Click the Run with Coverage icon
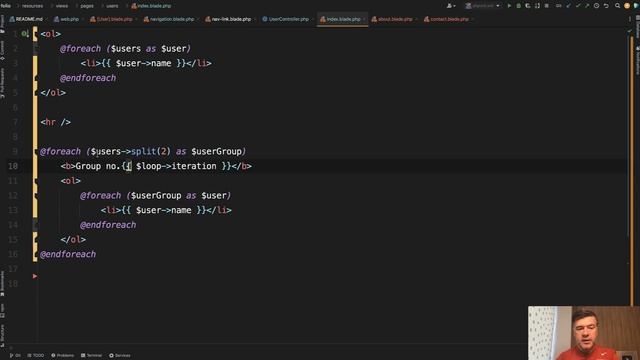The width and height of the screenshot is (640, 360). [528, 6]
